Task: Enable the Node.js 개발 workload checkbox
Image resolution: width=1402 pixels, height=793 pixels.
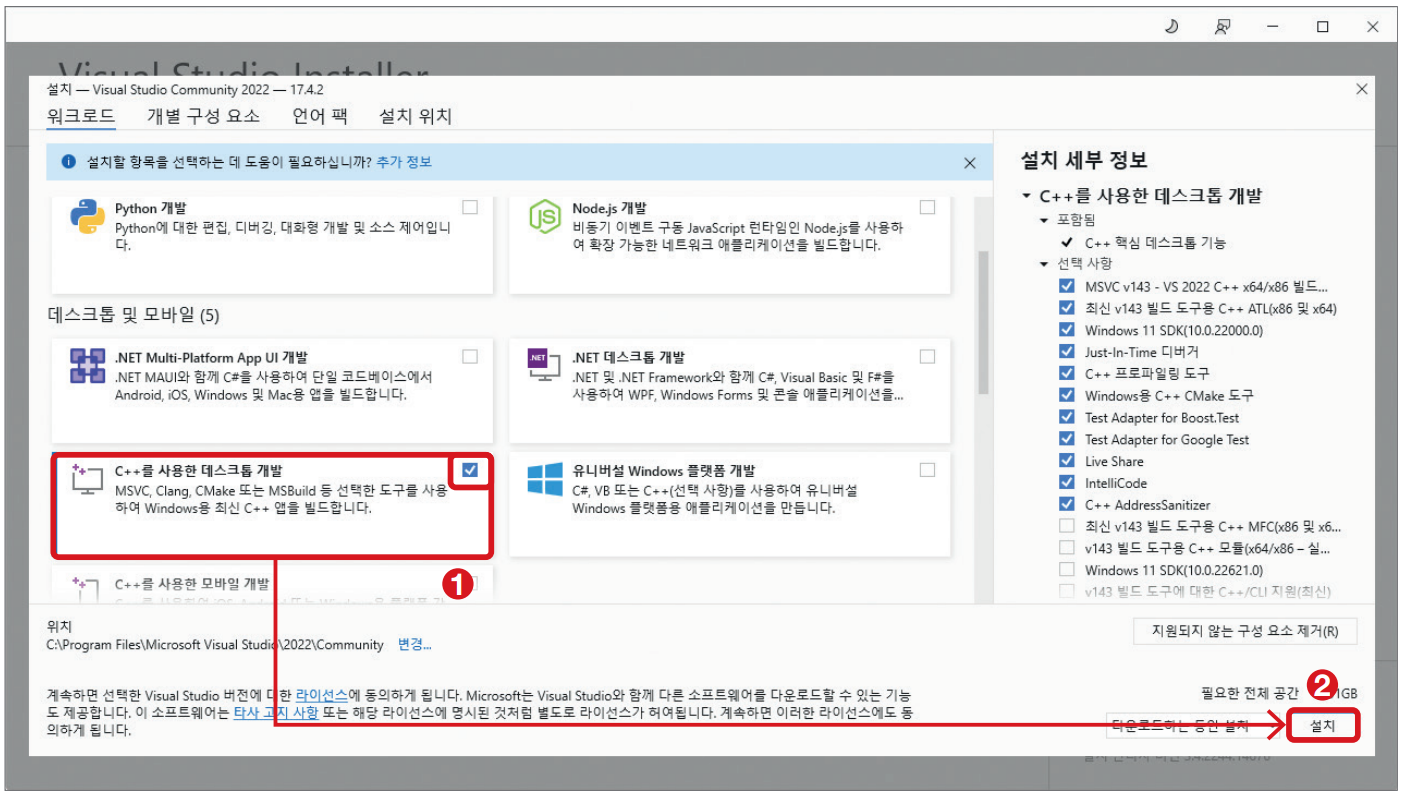Action: (927, 206)
